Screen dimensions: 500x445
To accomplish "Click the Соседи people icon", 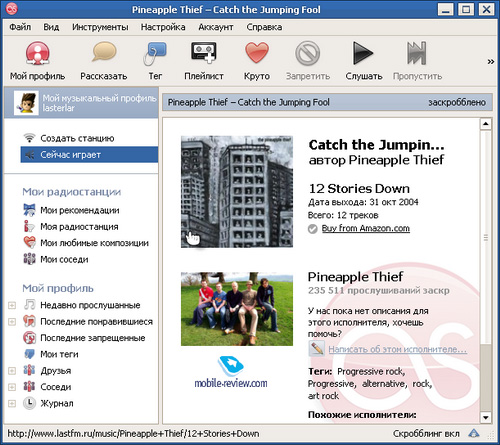I will [x=29, y=386].
